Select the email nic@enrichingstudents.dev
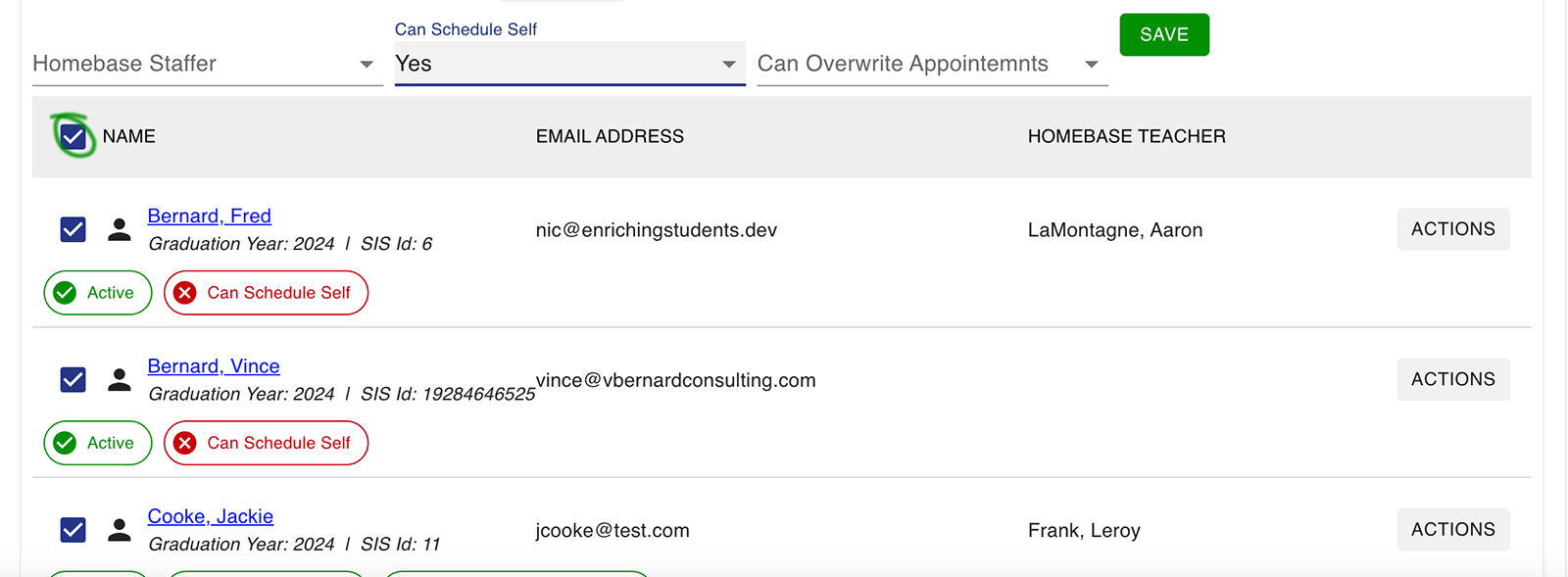 point(657,230)
